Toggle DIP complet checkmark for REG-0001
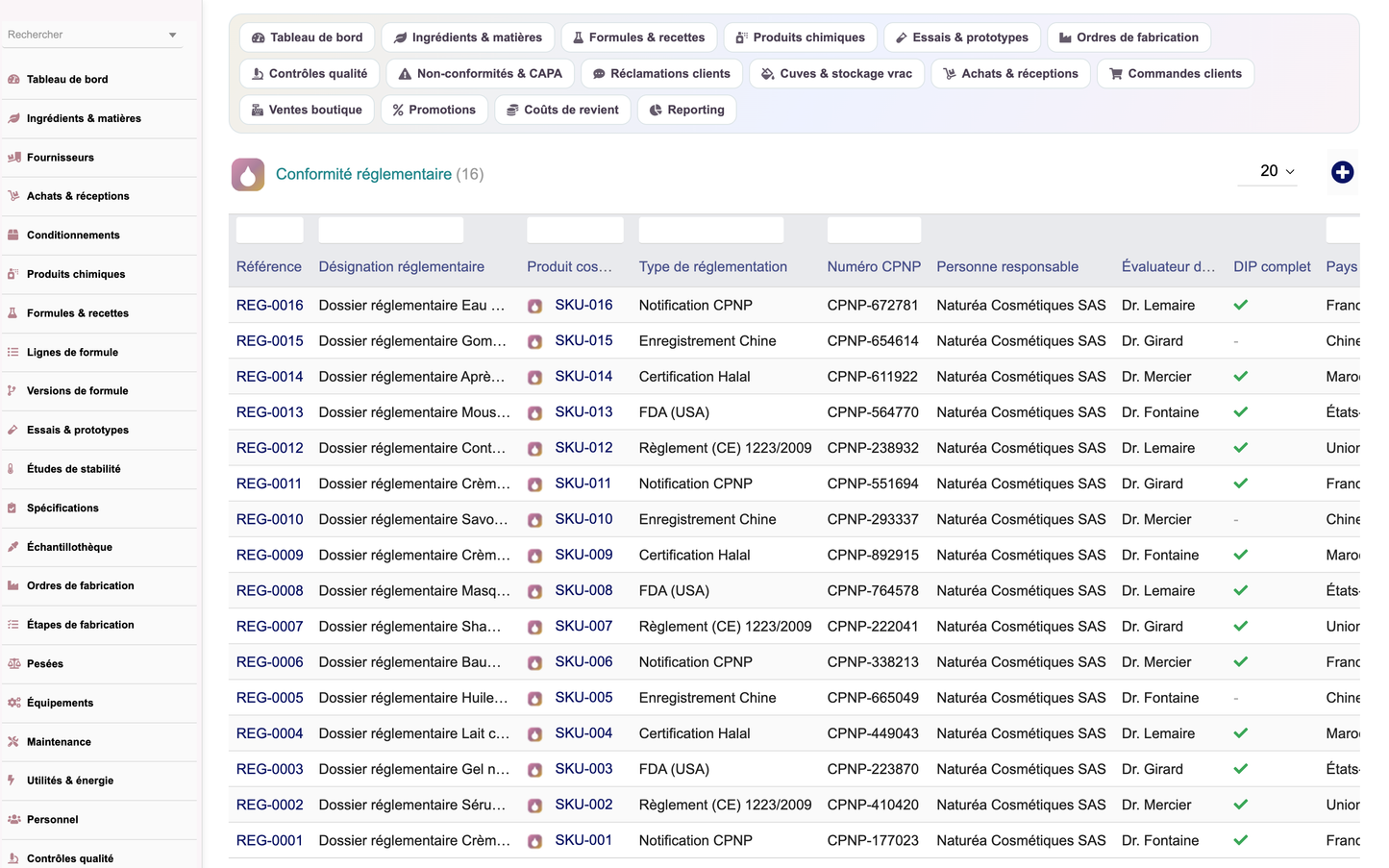This screenshot has height=868, width=1389. 1241,840
